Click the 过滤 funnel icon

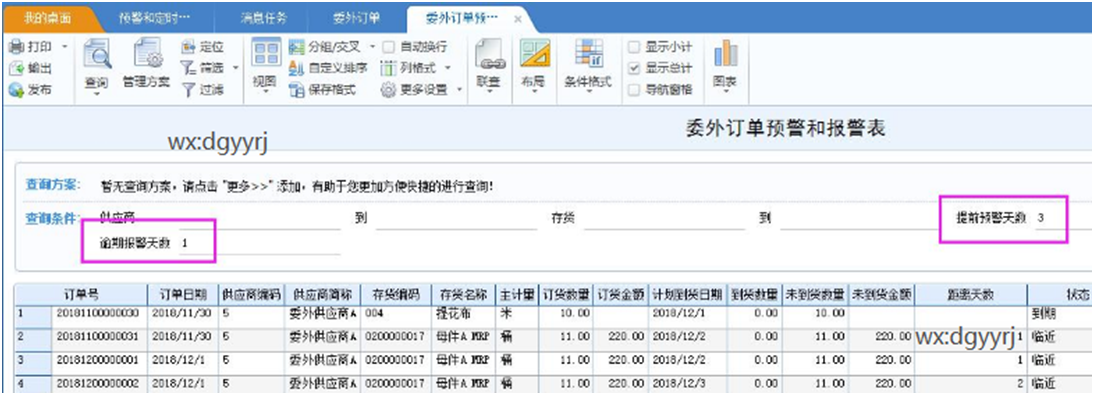point(188,89)
